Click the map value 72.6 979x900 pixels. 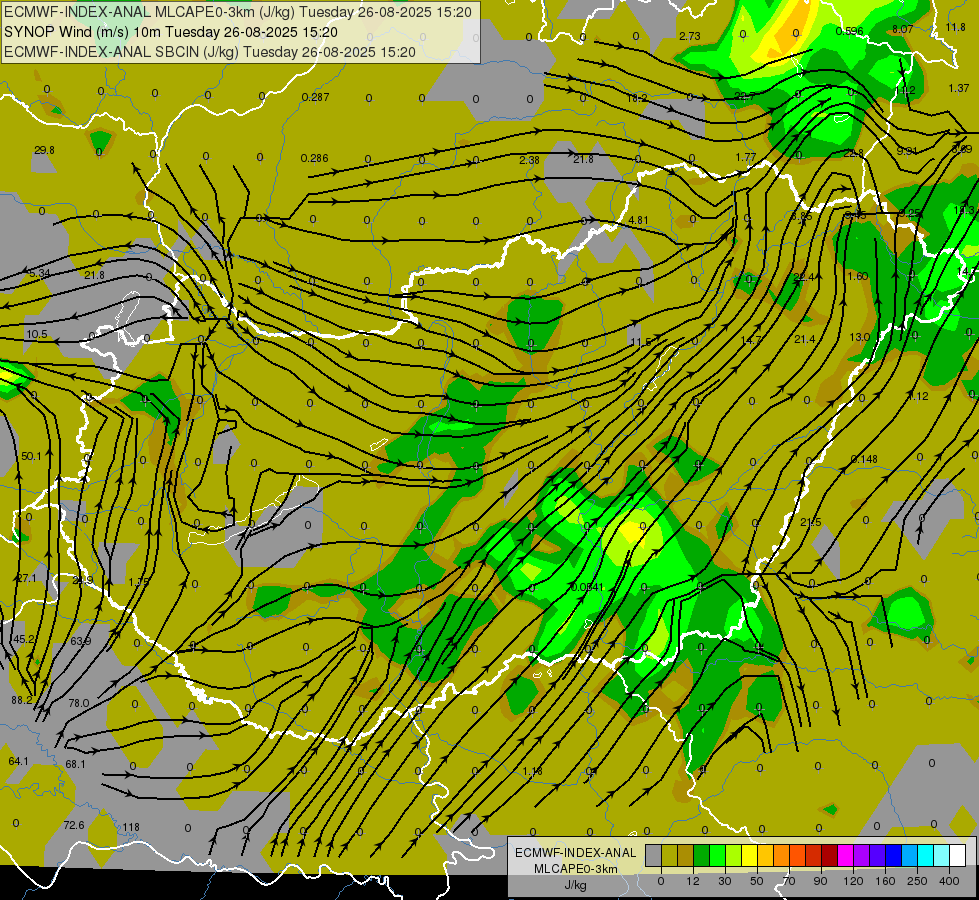tap(74, 826)
